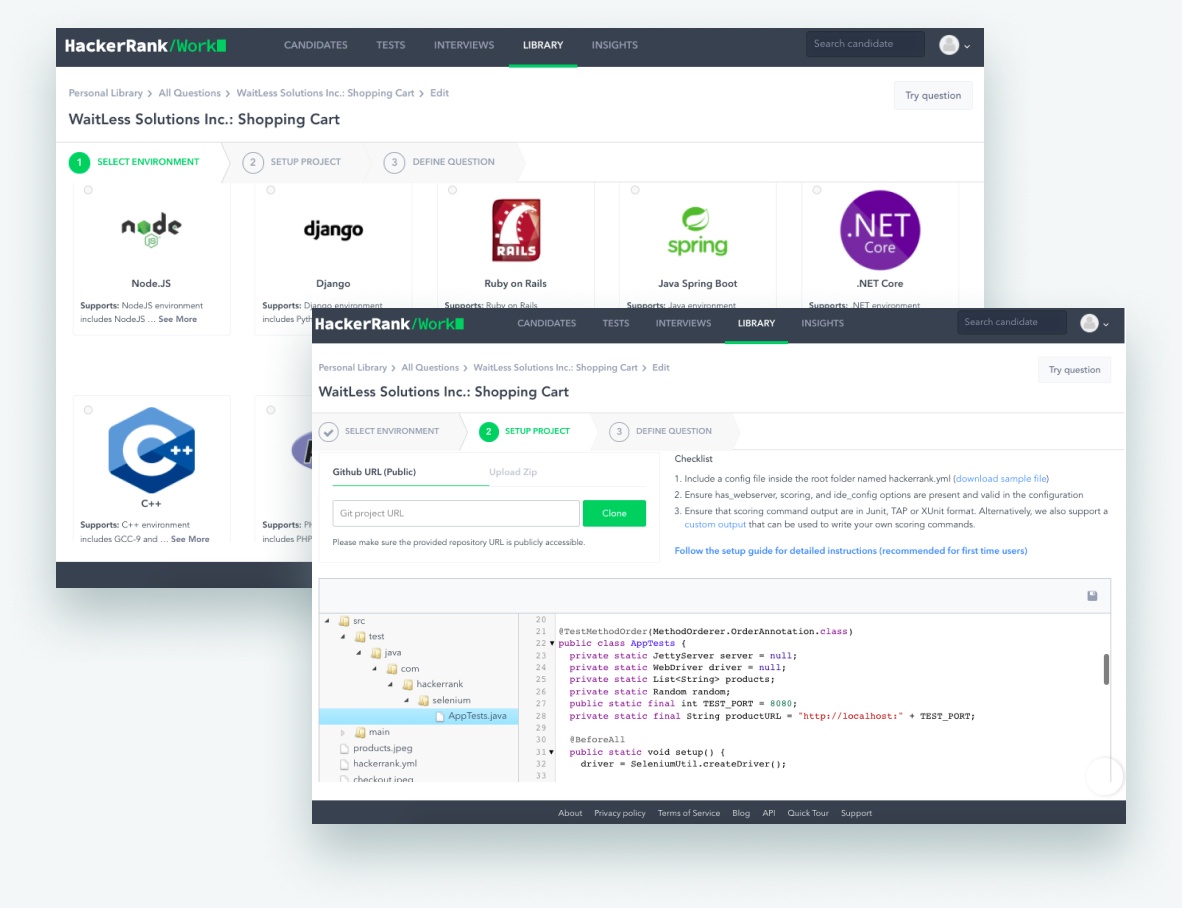Image resolution: width=1182 pixels, height=908 pixels.
Task: Collapse the src folder arrow in file tree
Action: 327,621
